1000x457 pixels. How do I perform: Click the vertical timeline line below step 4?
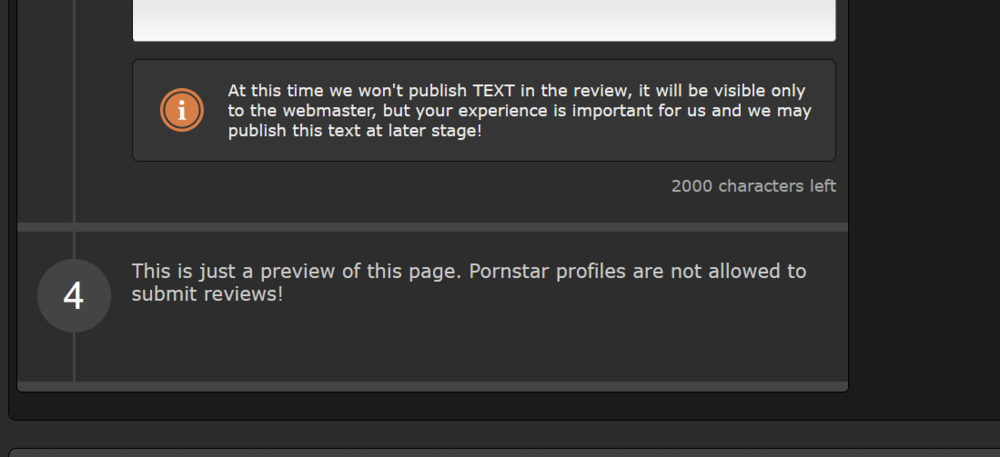(x=74, y=355)
